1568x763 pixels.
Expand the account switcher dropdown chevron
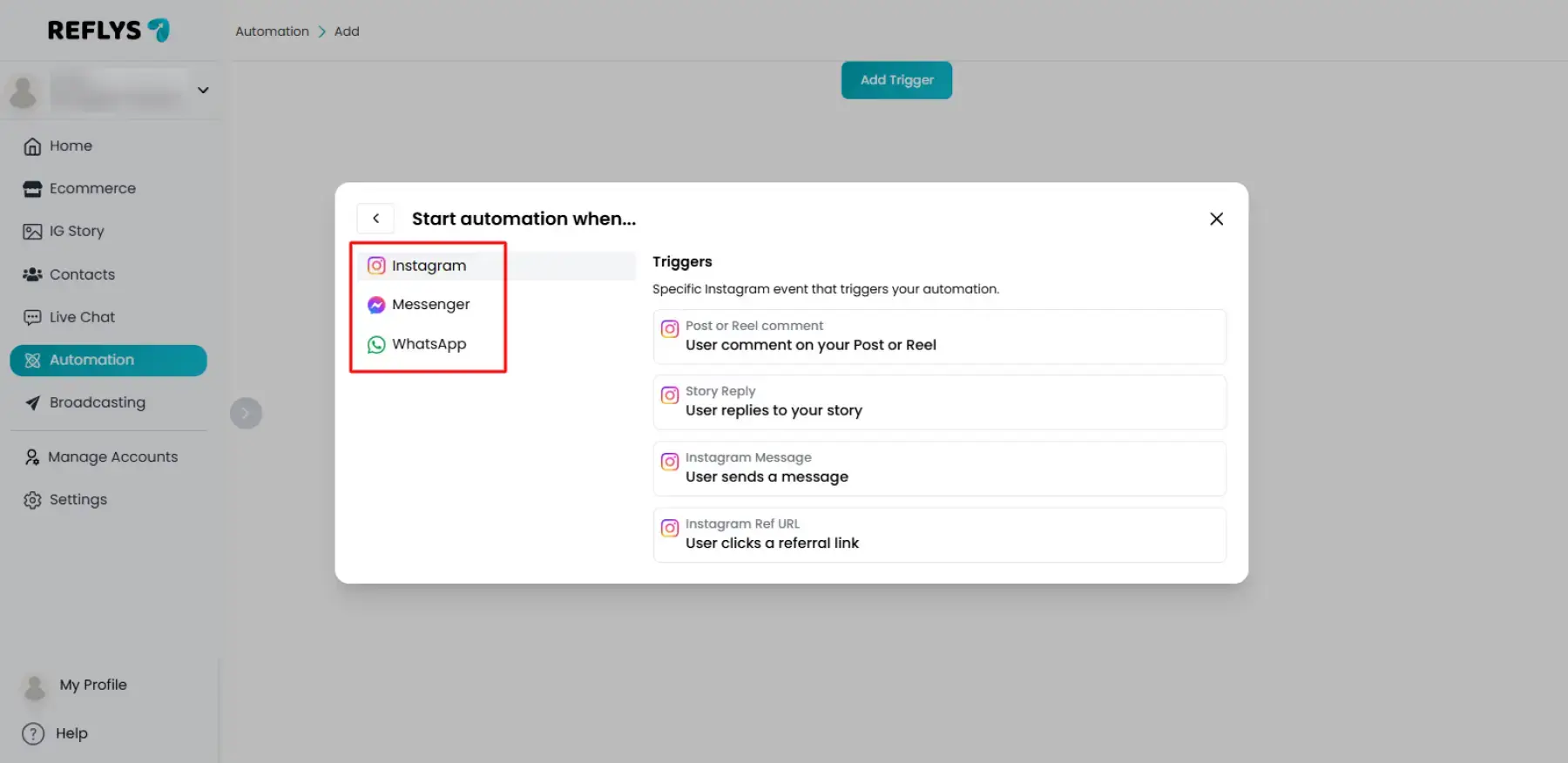tap(203, 91)
